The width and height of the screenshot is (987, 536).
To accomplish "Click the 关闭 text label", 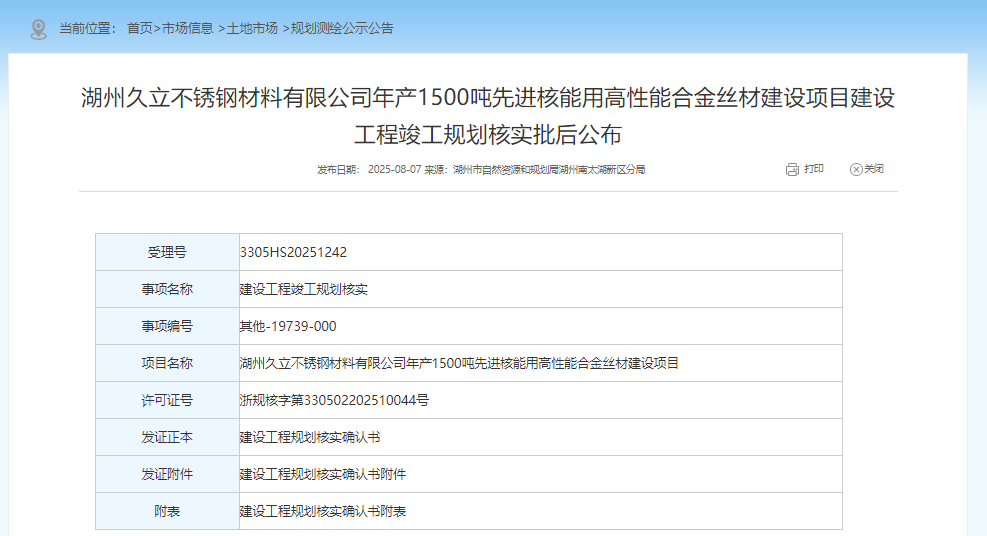I will (x=874, y=169).
